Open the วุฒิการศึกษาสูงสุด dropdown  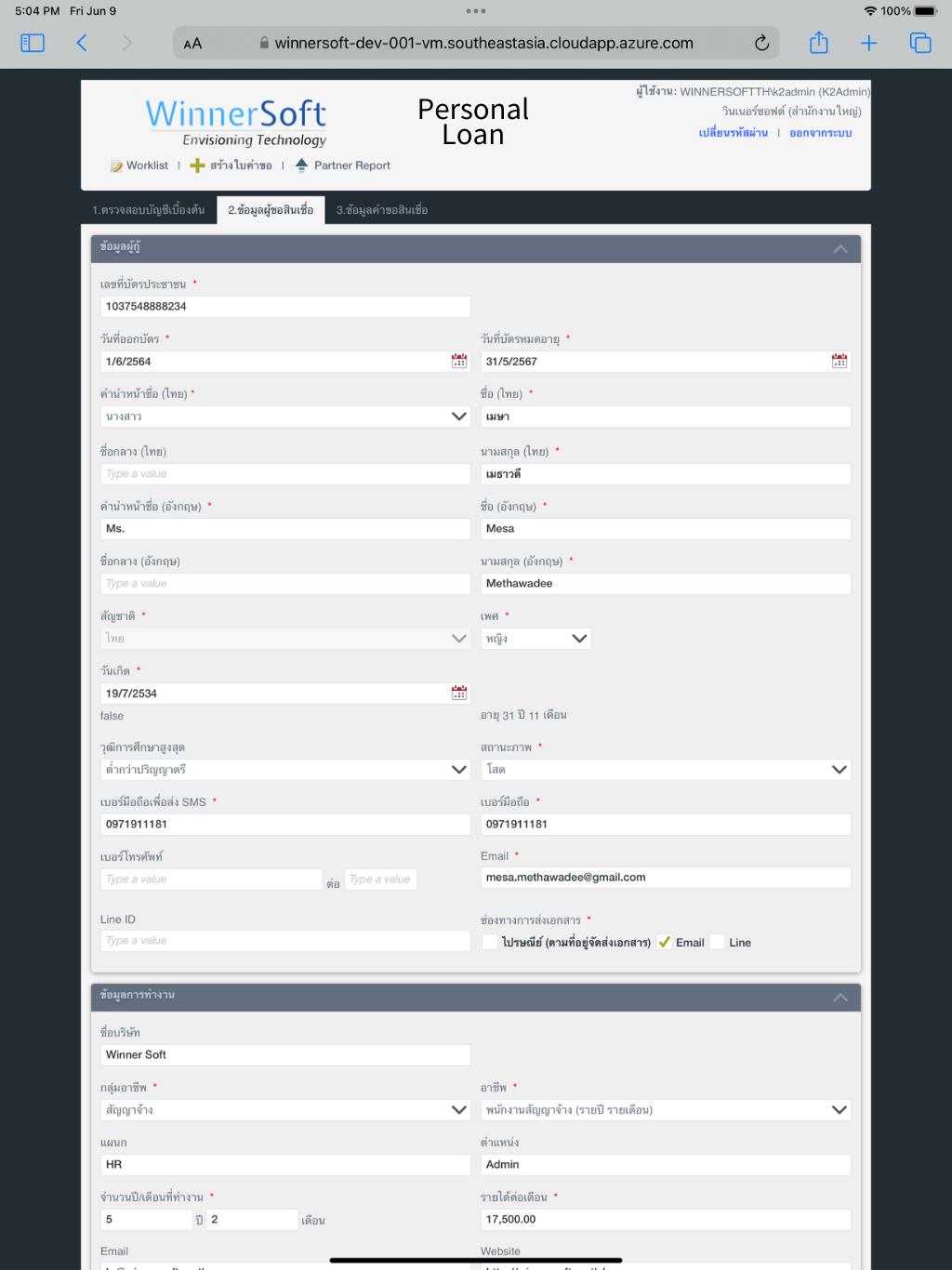pos(285,770)
